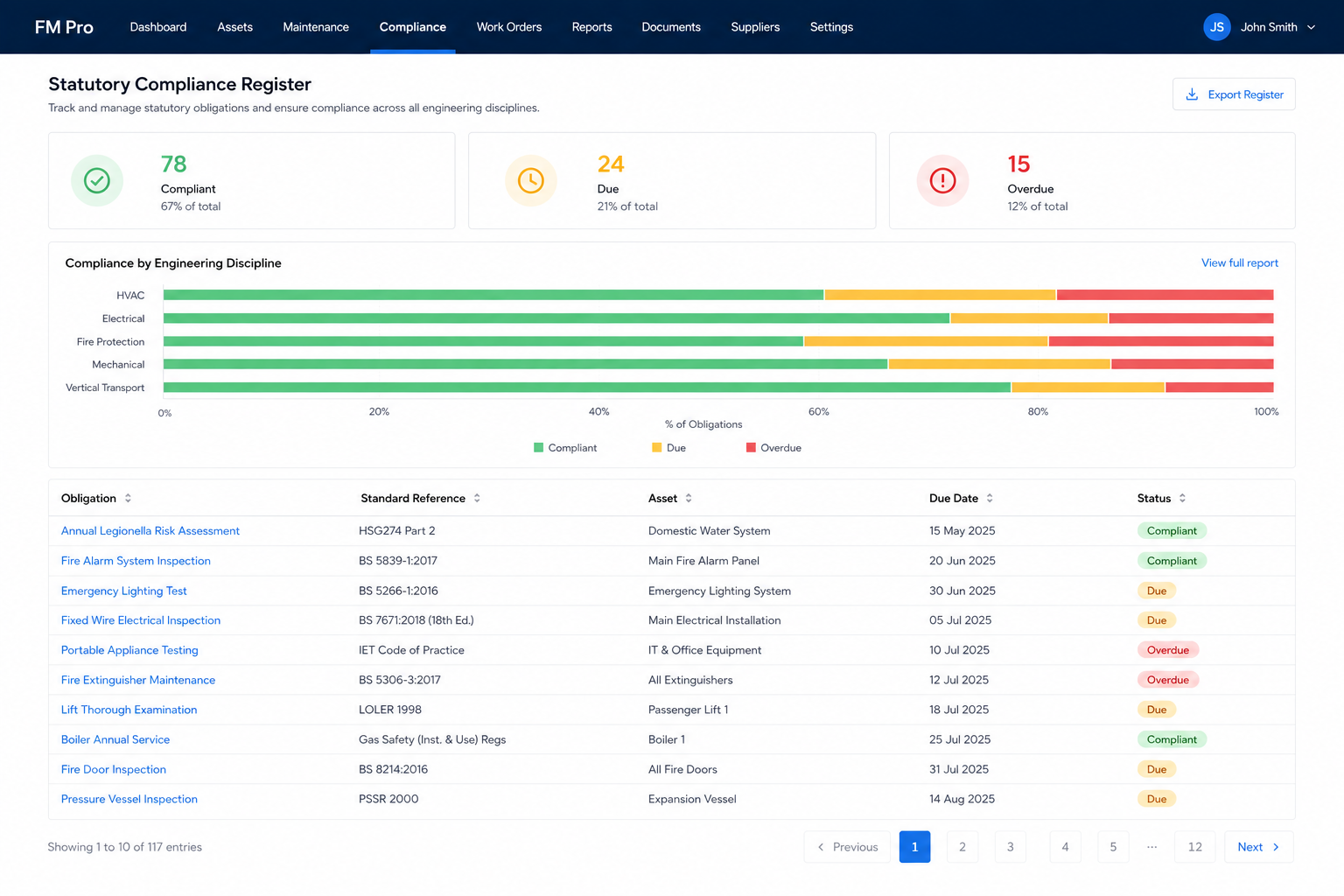1344x896 pixels.
Task: Jump to page 12 of results
Action: [x=1194, y=847]
